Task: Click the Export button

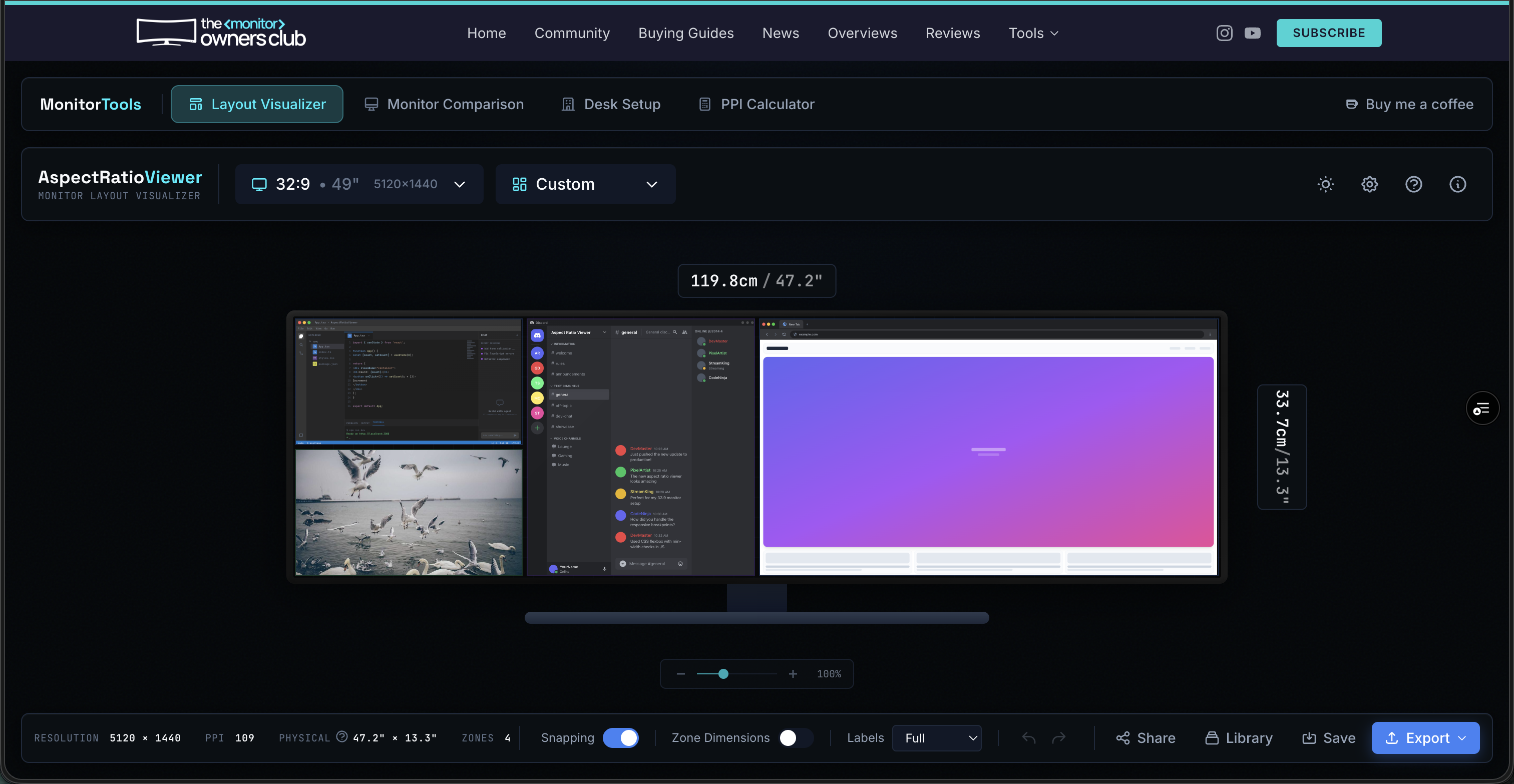Action: [1425, 738]
